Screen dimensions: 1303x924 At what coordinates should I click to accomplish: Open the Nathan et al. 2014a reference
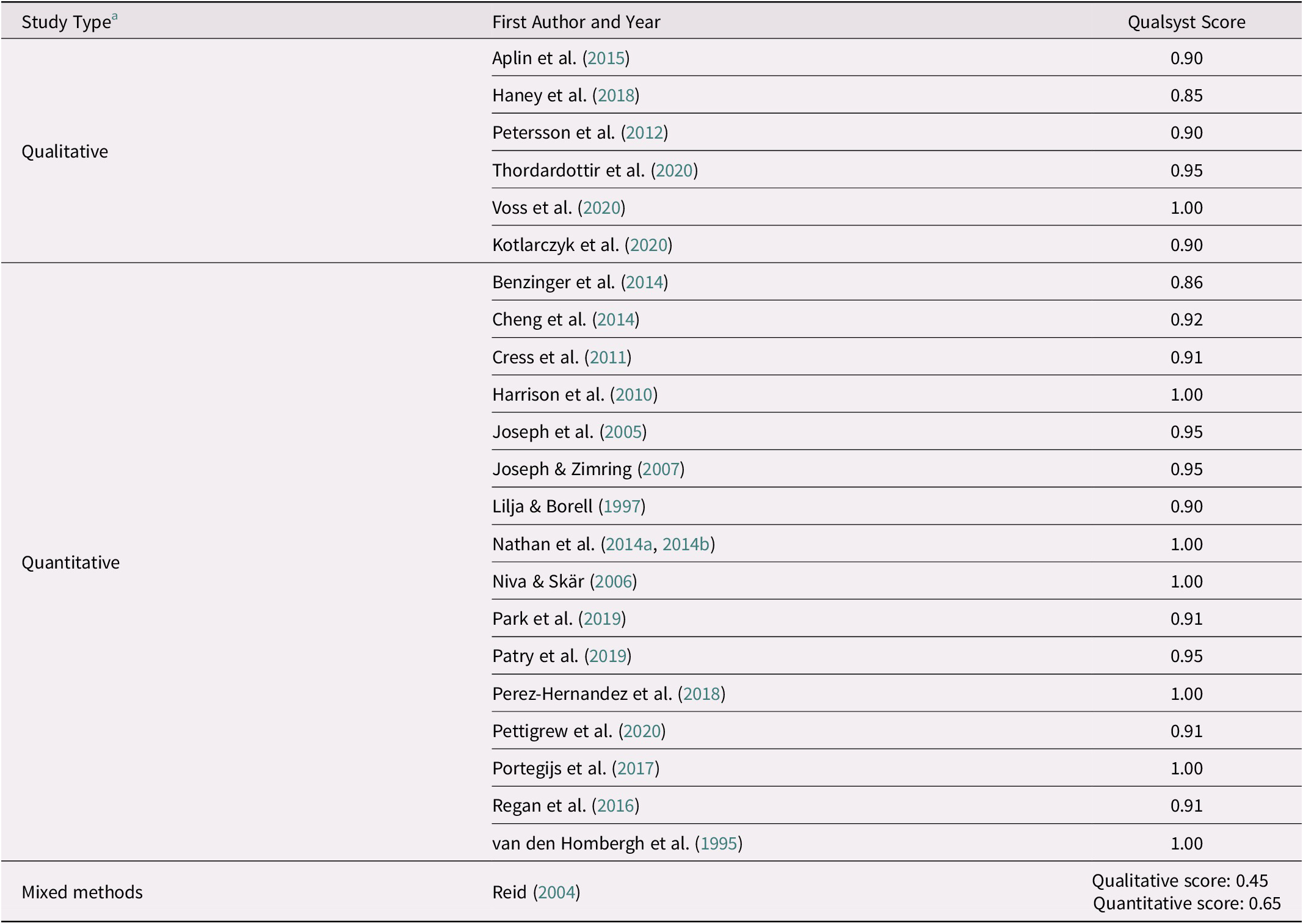coord(628,544)
